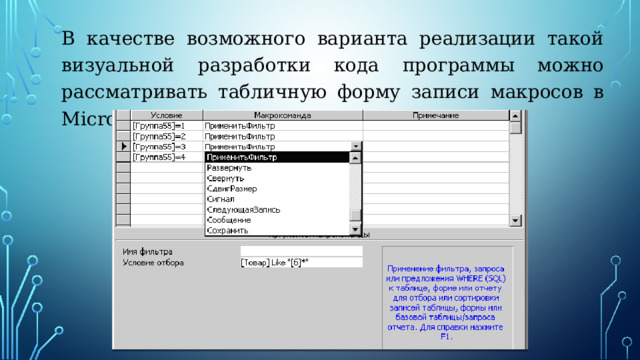
Task: Click the condition cell [Группа55]=3
Action: tap(167, 147)
